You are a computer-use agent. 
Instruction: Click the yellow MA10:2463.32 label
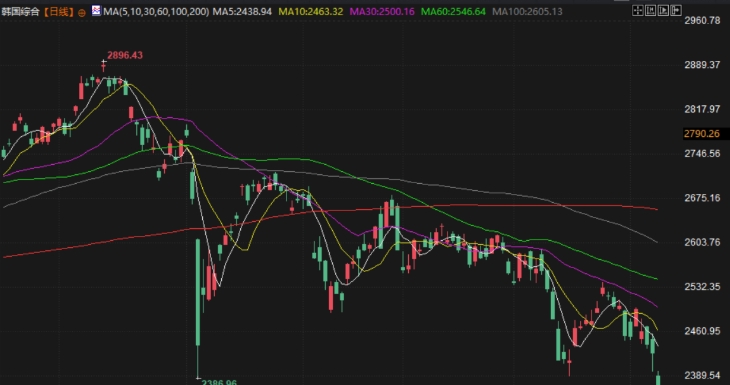tap(311, 11)
